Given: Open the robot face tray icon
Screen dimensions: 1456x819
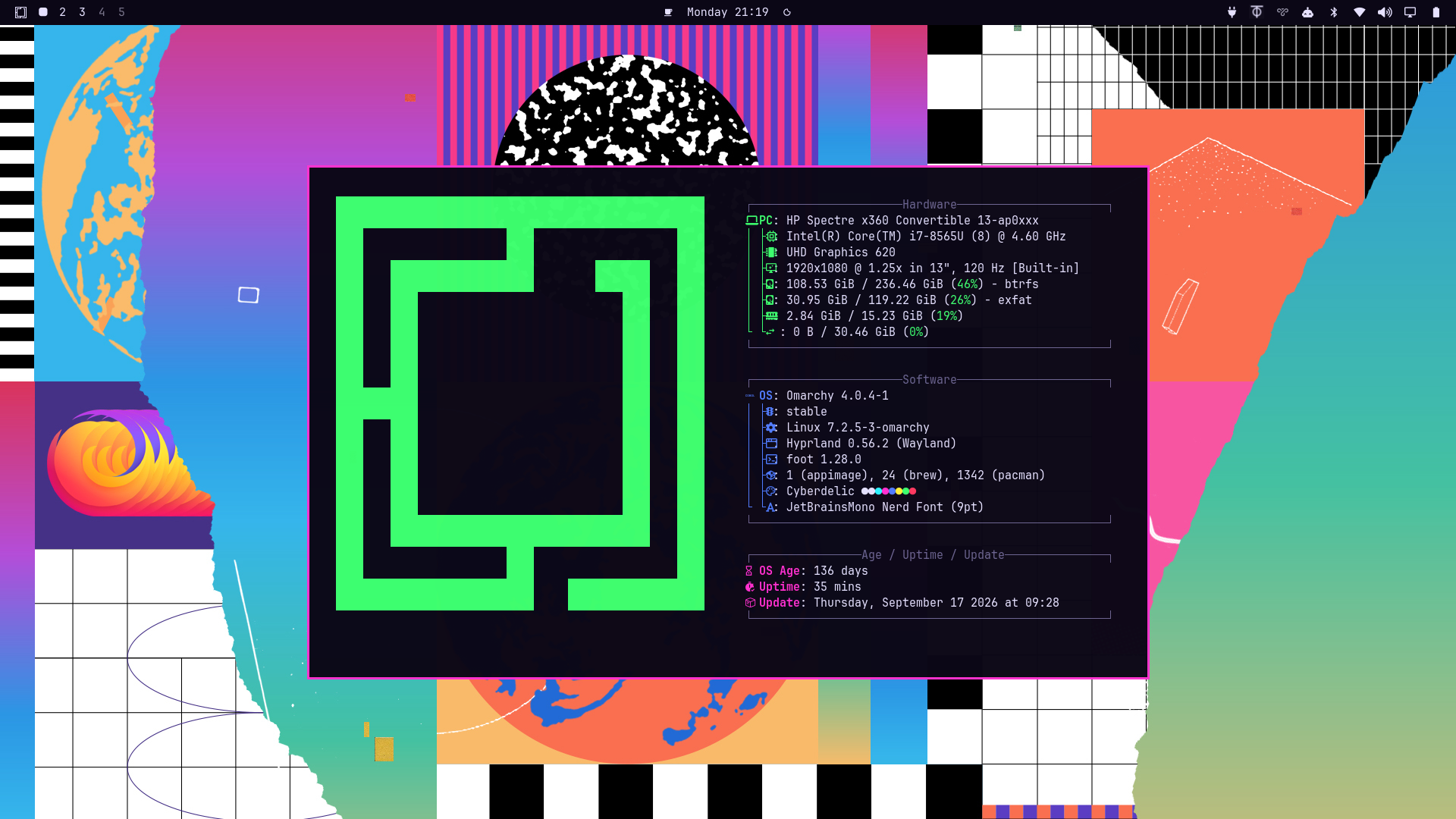Looking at the screenshot, I should tap(1307, 12).
